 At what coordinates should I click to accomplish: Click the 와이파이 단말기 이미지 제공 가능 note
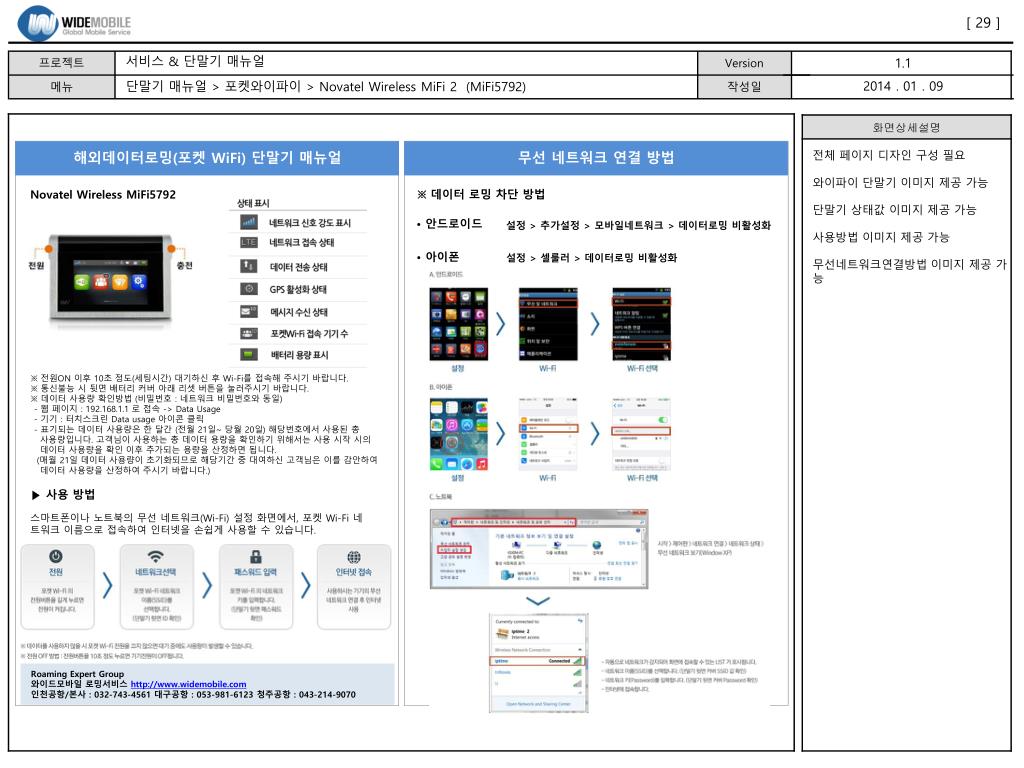click(x=900, y=182)
